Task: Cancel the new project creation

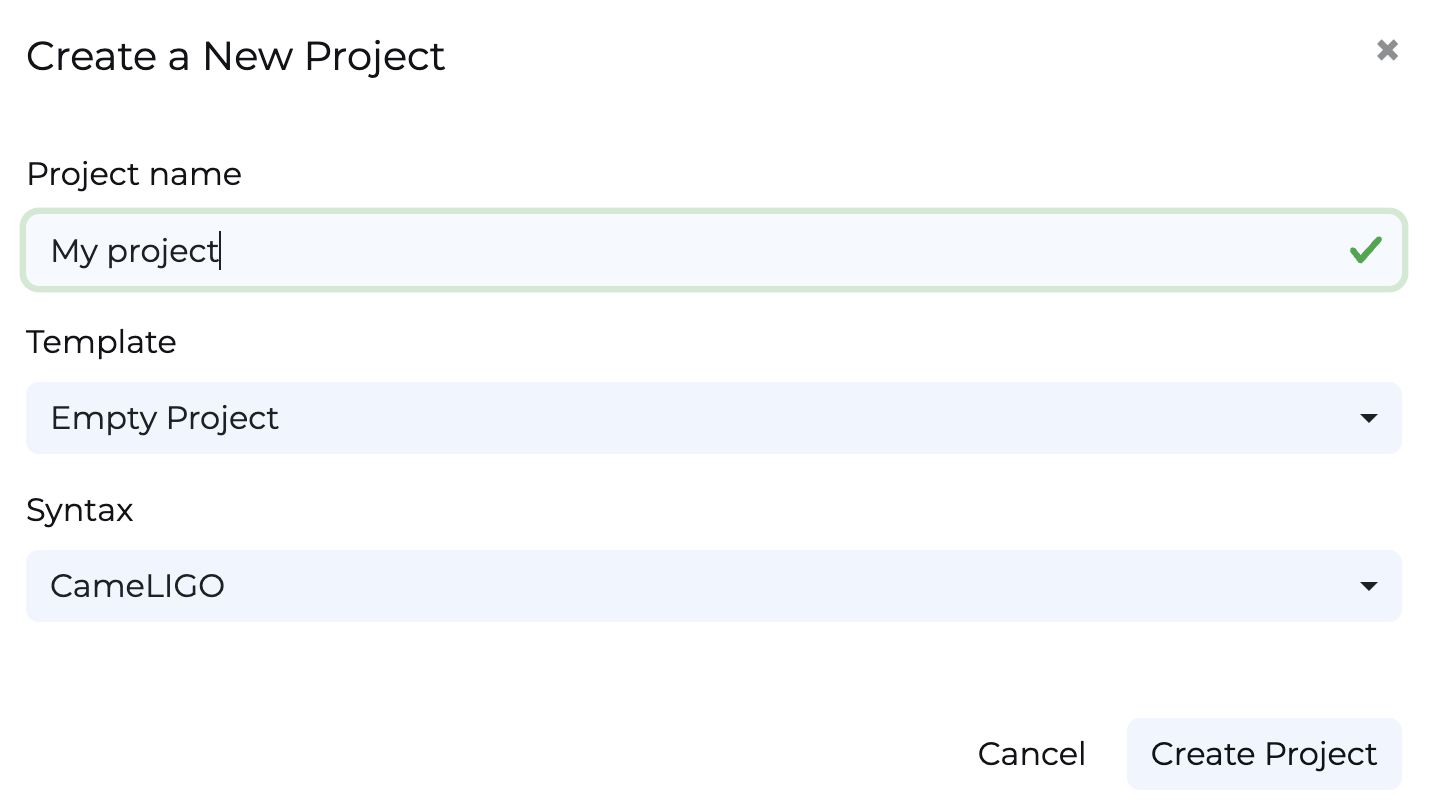Action: (1031, 754)
